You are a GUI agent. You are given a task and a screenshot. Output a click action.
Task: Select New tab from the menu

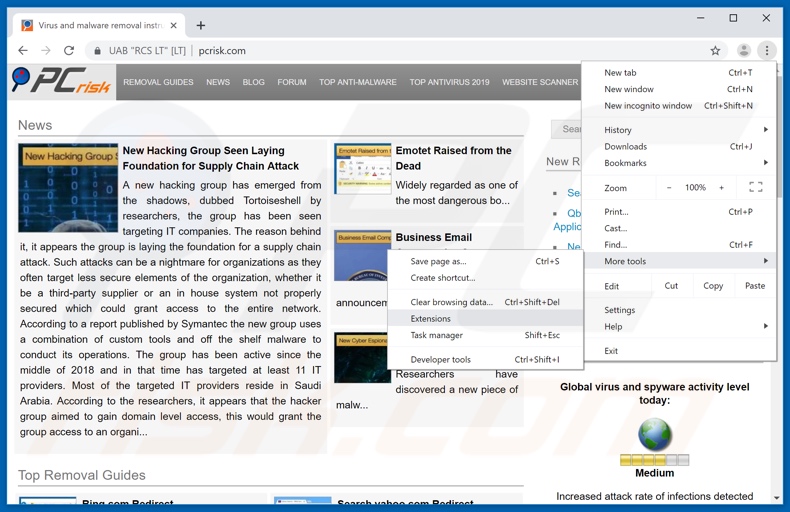click(678, 73)
